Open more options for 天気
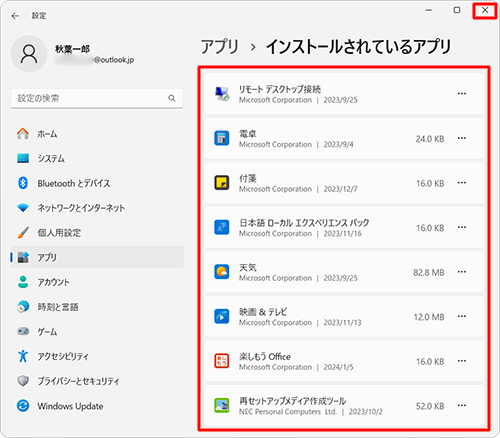Image resolution: width=500 pixels, height=438 pixels. (462, 272)
